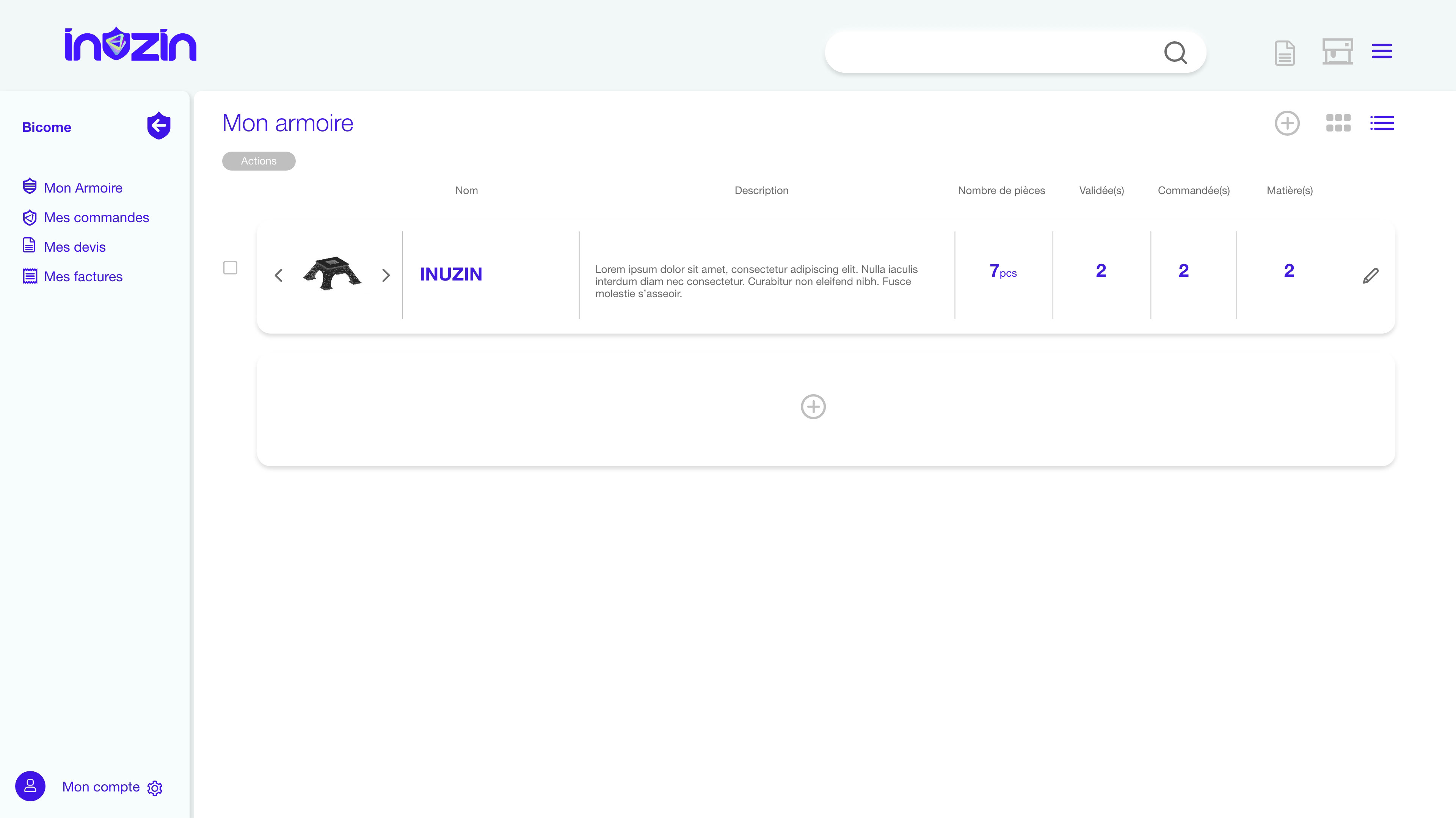
Task: Go to Mes commandes in sidebar
Action: point(96,218)
